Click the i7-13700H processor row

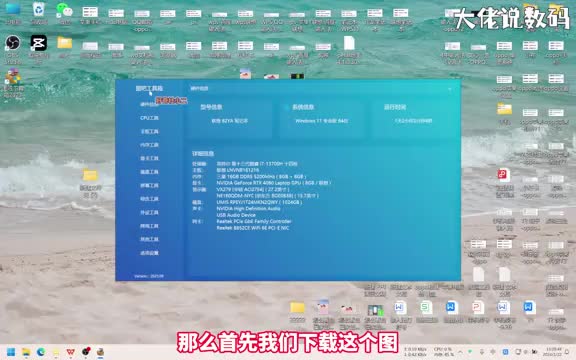point(257,164)
